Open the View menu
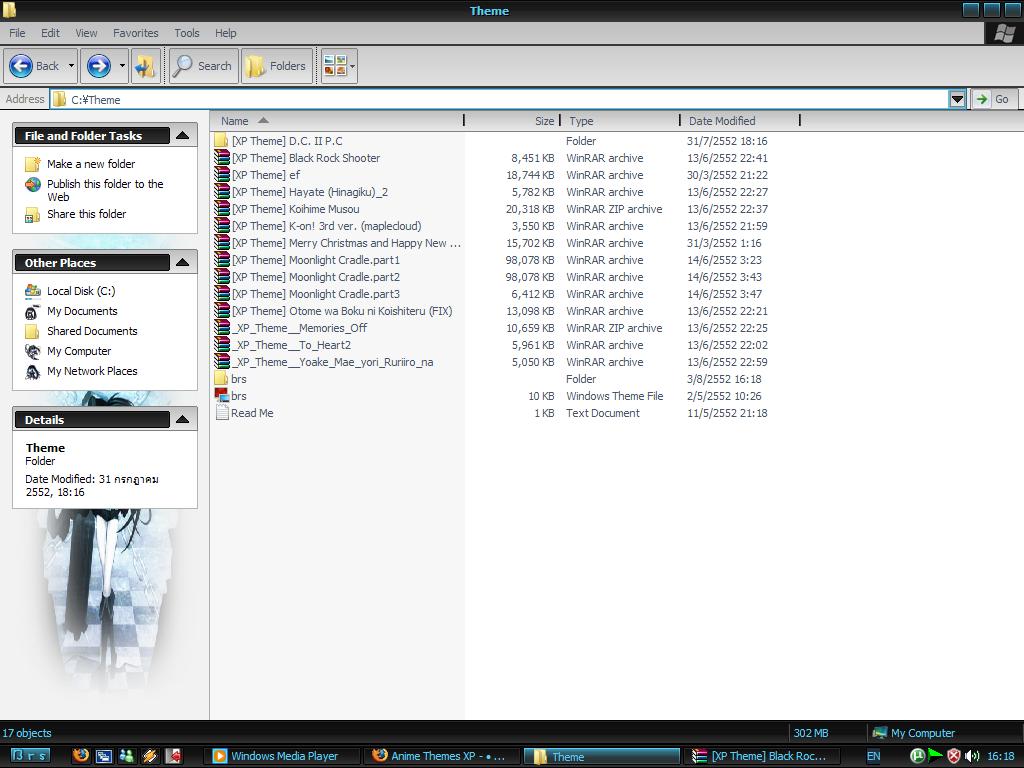This screenshot has width=1024, height=768. tap(86, 33)
